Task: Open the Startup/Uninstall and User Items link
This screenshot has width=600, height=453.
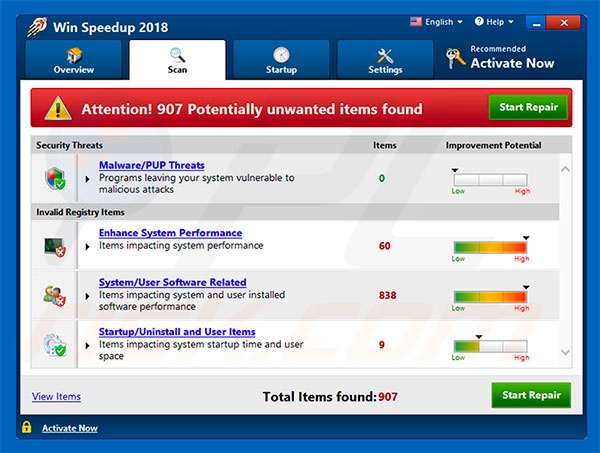Action: pyautogui.click(x=177, y=332)
